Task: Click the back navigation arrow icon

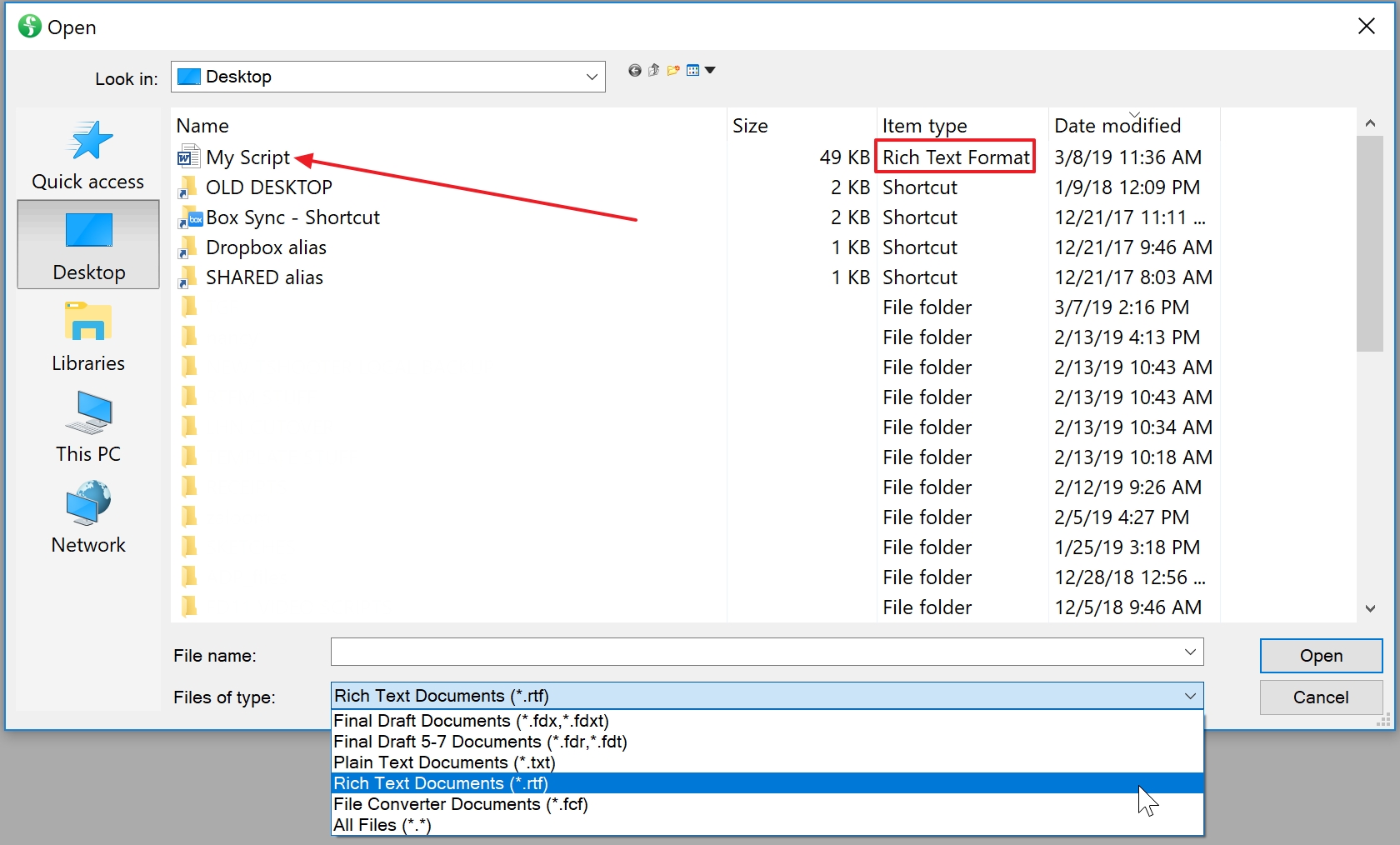Action: pos(633,70)
